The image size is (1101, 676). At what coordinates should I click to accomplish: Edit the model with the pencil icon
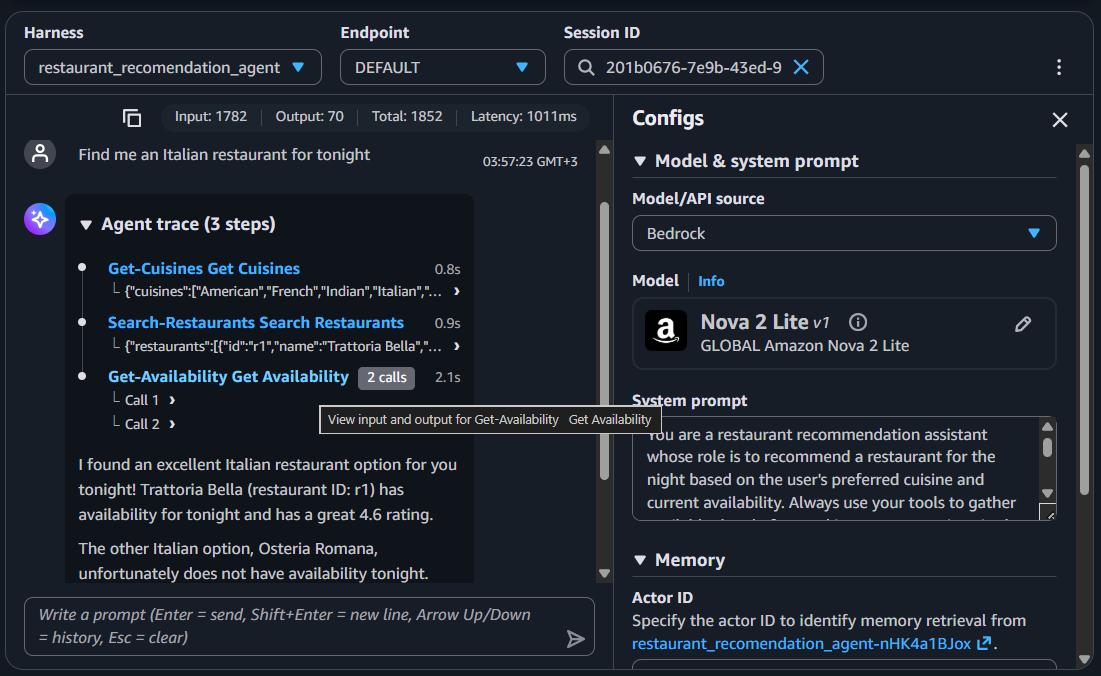[1023, 324]
